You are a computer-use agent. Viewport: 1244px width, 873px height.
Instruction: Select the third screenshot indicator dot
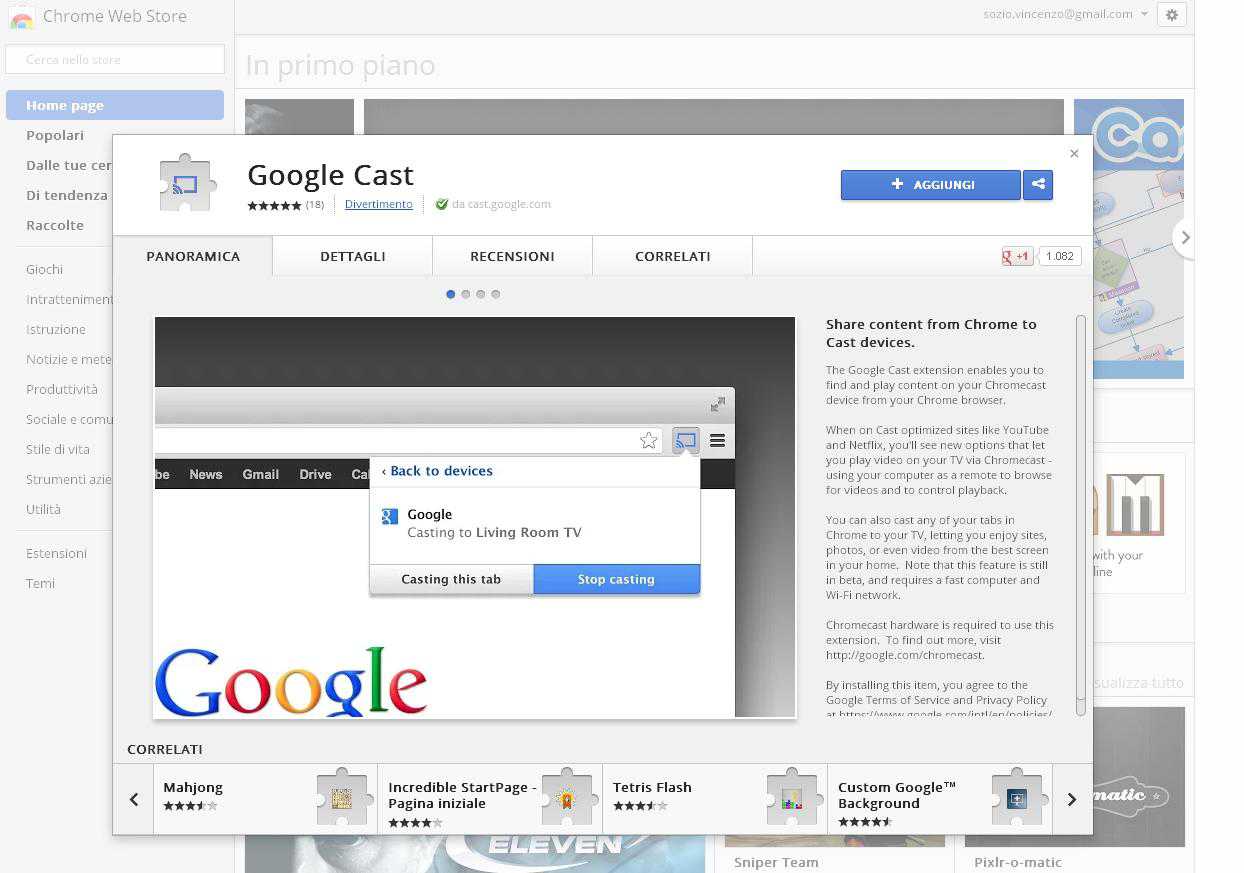pos(481,294)
